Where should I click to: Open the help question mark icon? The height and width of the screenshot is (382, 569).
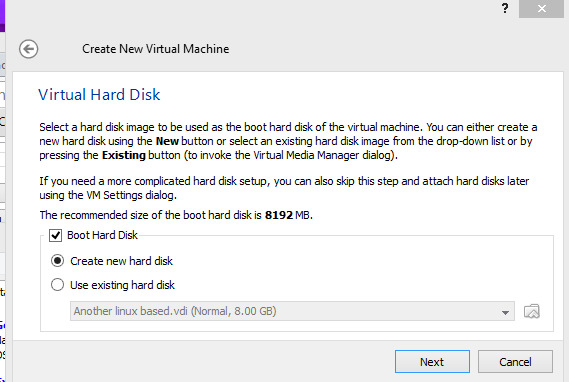pos(505,8)
